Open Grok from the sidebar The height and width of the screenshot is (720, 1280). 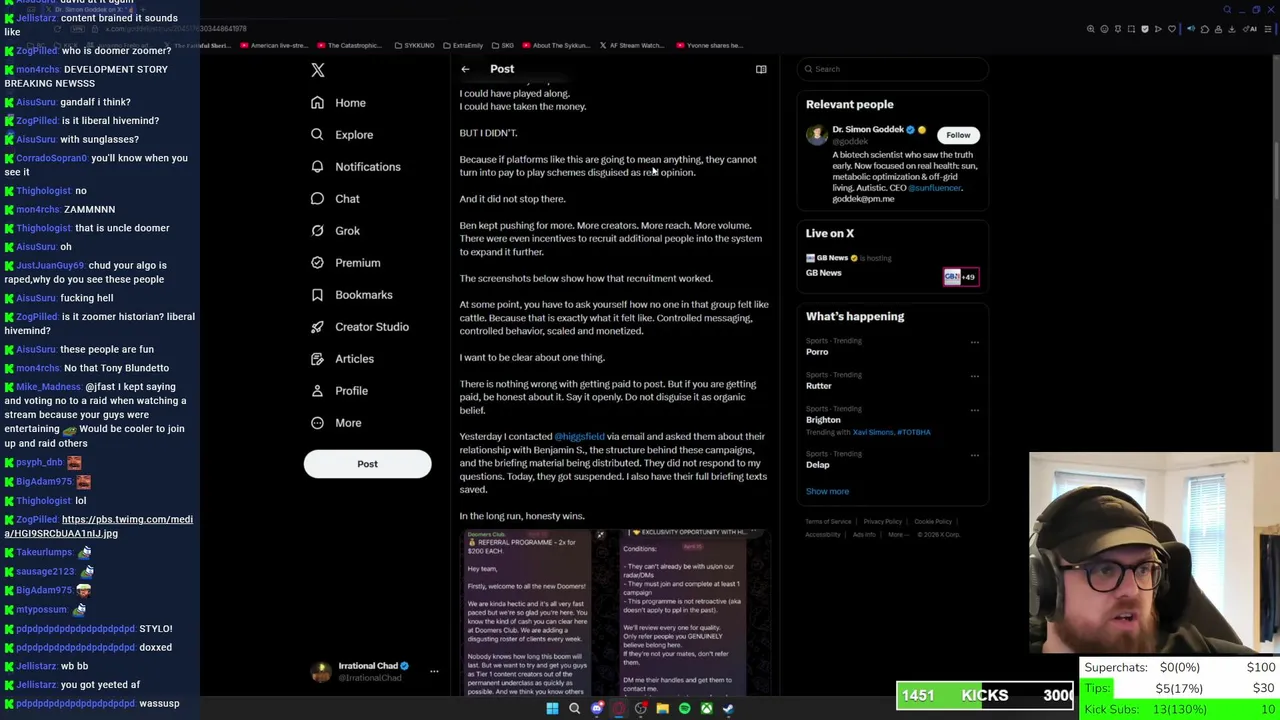[335, 231]
